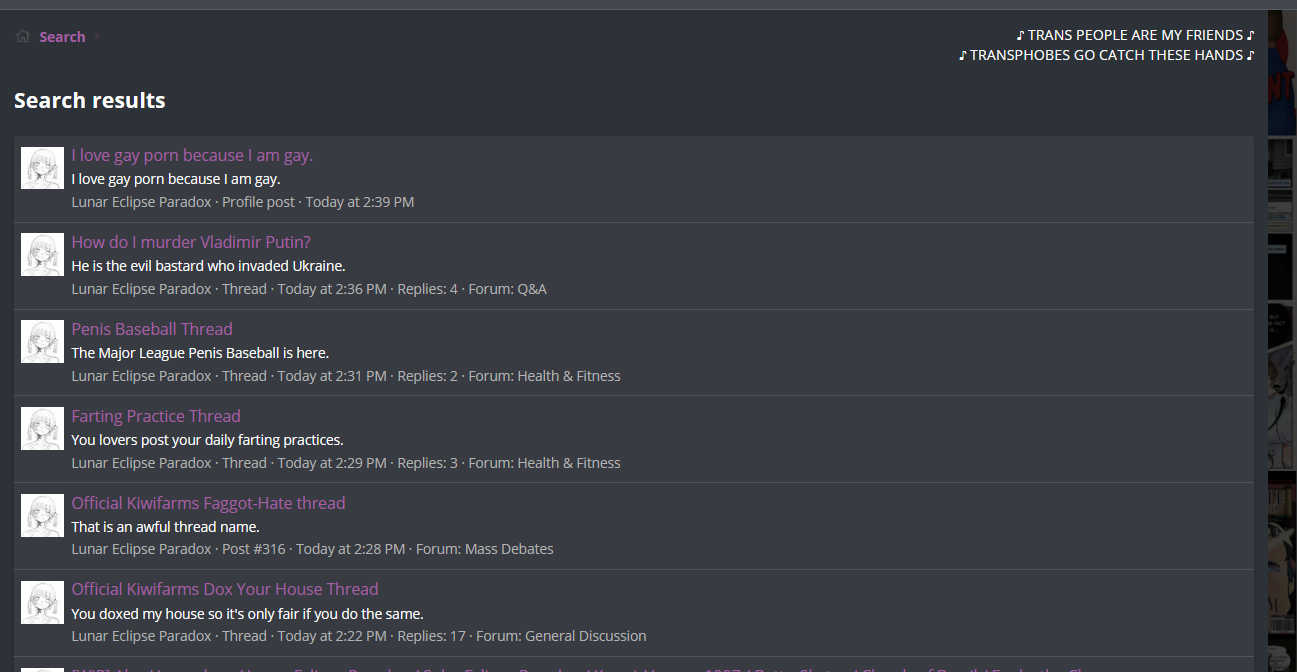Click the home icon in the breadcrumb

[23, 37]
